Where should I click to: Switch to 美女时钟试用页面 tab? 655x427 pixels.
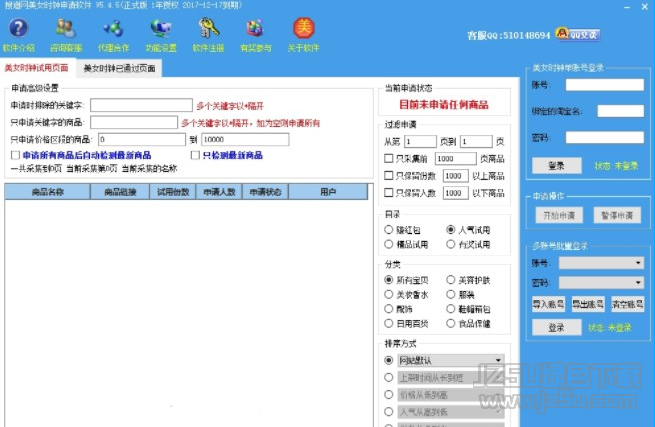[x=37, y=68]
